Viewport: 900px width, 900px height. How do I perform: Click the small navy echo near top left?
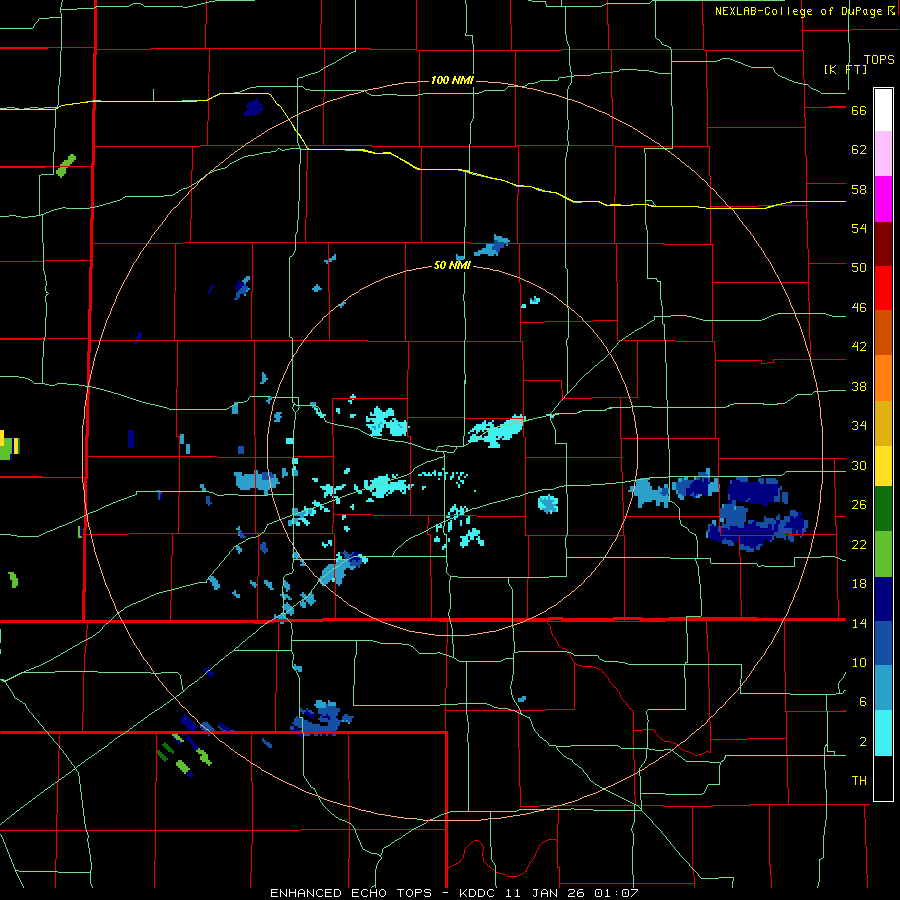pos(253,107)
